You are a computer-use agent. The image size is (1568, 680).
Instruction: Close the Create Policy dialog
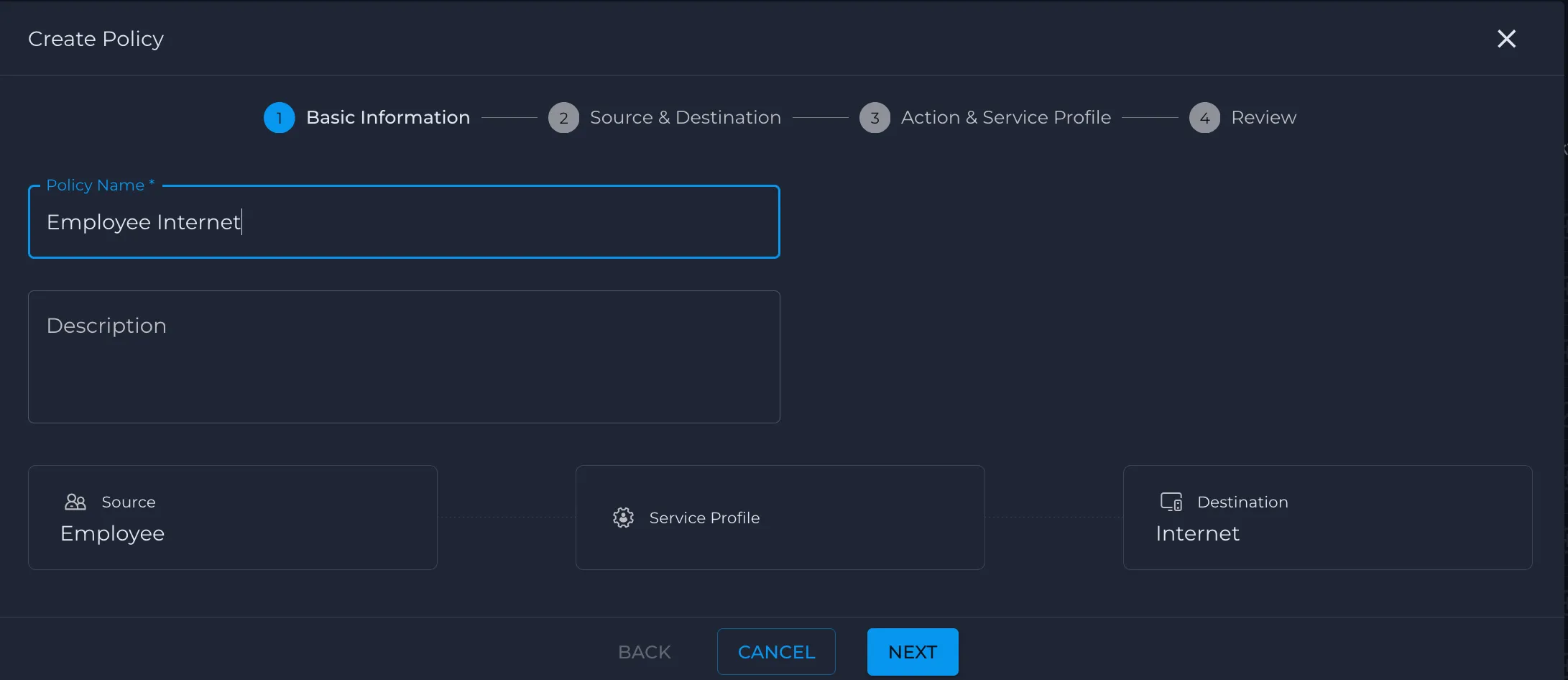(1506, 39)
